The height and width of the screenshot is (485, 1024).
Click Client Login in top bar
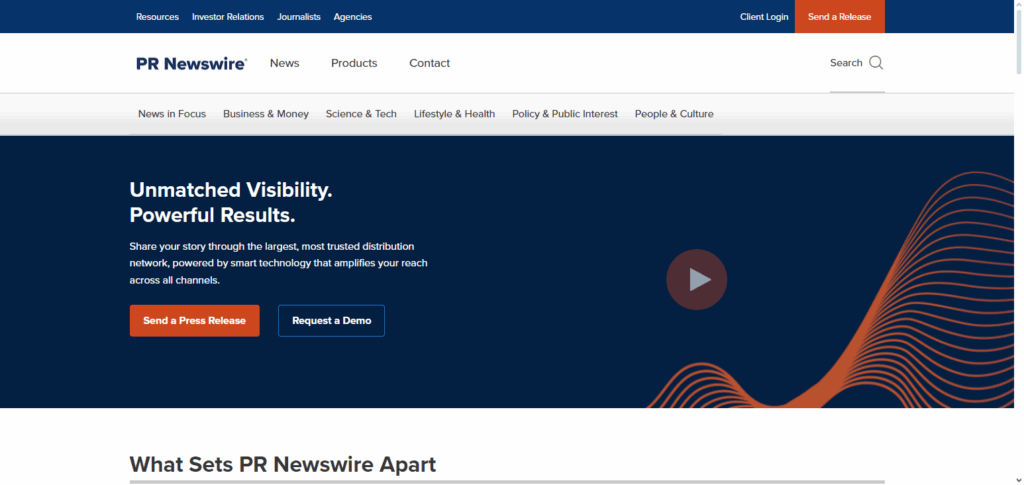(764, 17)
